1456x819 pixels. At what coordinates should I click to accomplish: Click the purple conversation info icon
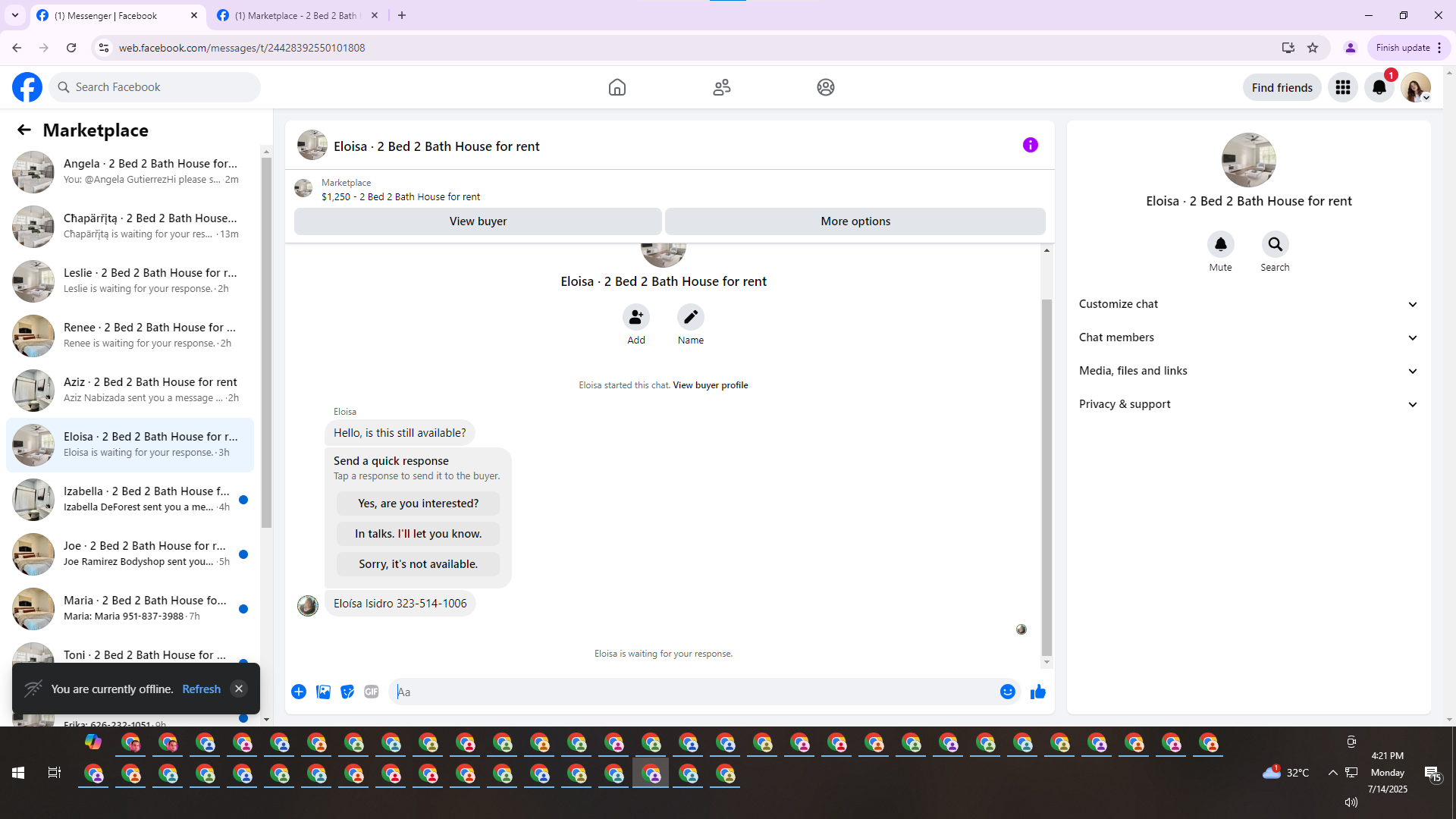1030,145
